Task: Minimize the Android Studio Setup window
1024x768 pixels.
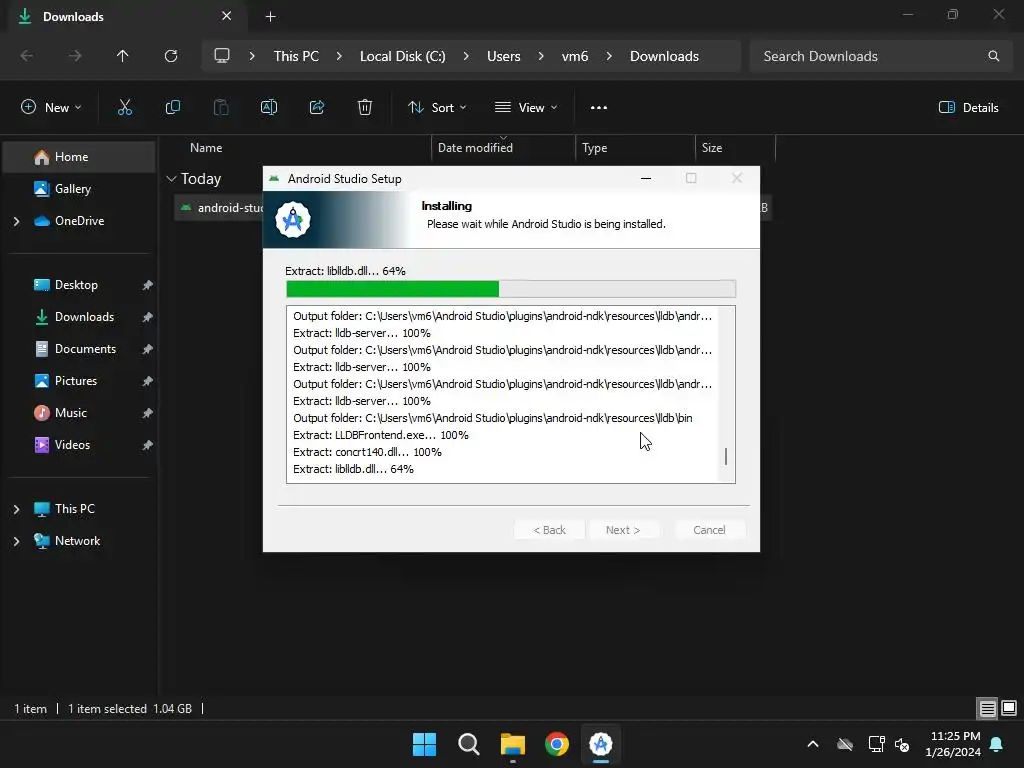Action: (645, 178)
